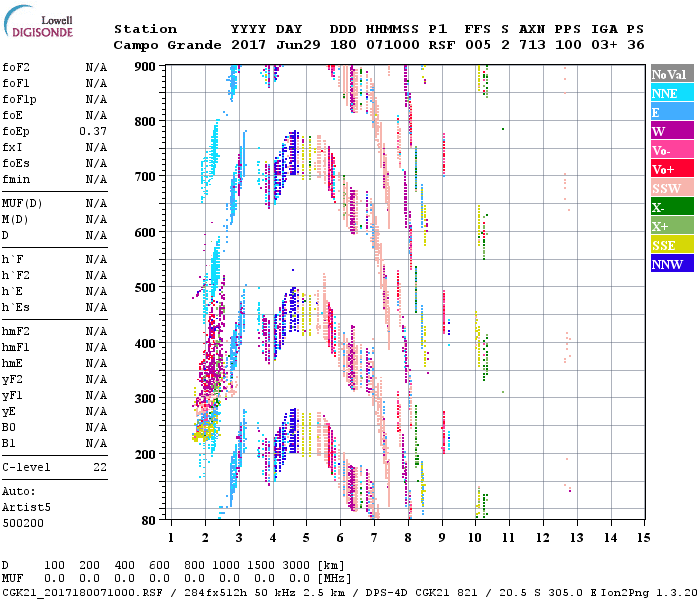The image size is (700, 600).
Task: Select the X- dark green legend swatch
Action: [x=672, y=207]
